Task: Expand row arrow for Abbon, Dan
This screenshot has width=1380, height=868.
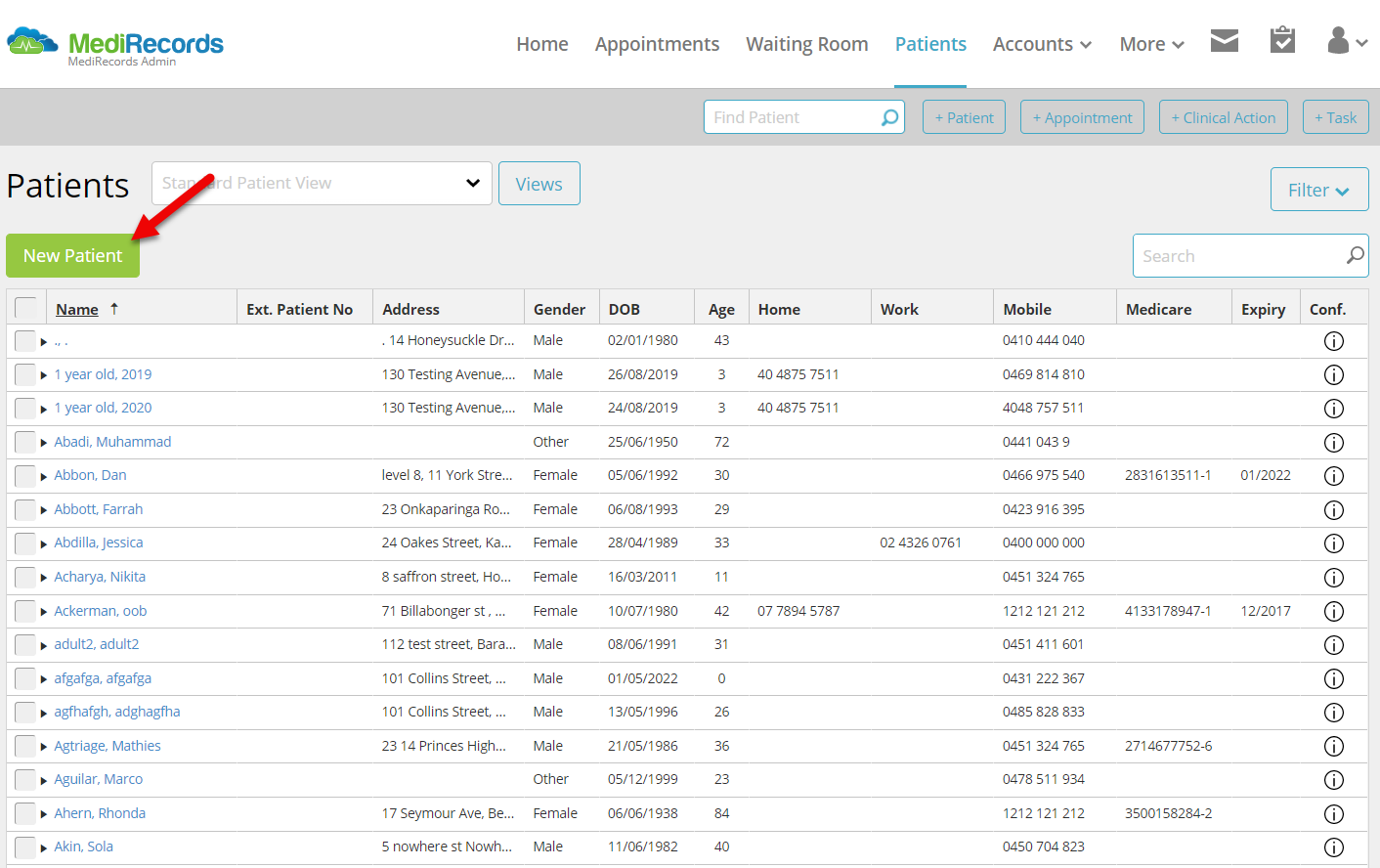Action: (44, 476)
